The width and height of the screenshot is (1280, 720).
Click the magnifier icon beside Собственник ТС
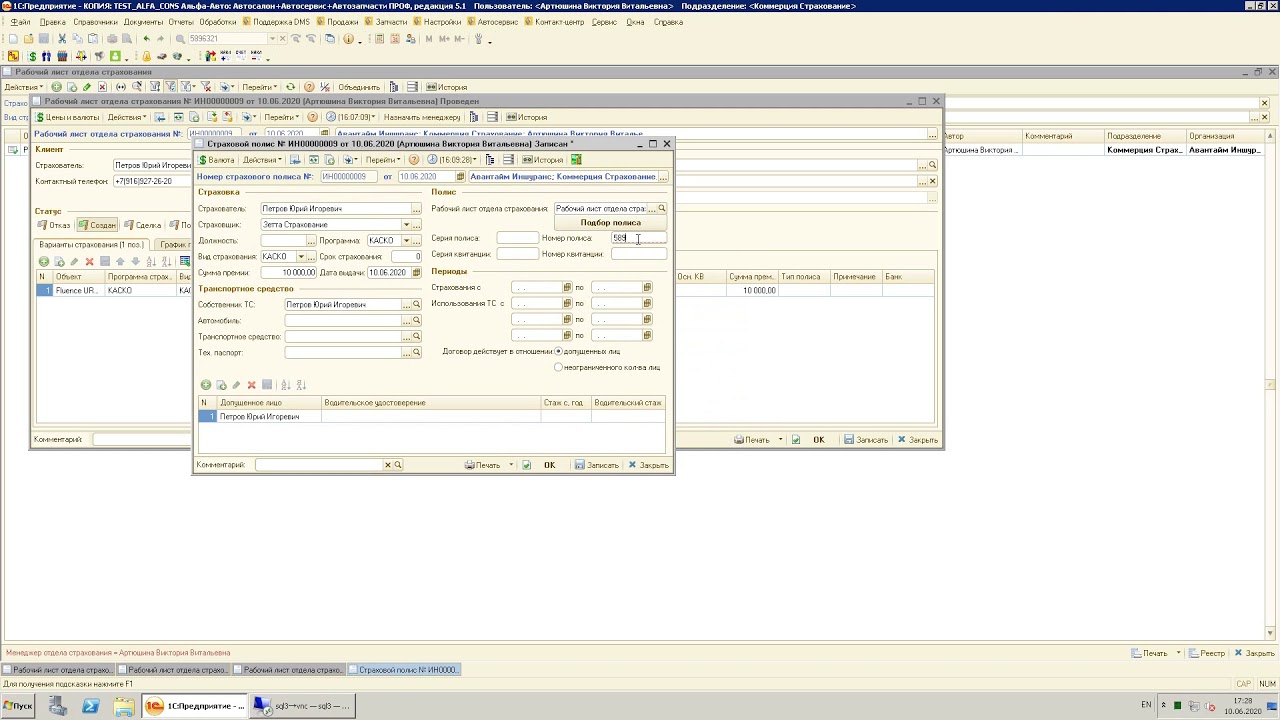coord(417,304)
